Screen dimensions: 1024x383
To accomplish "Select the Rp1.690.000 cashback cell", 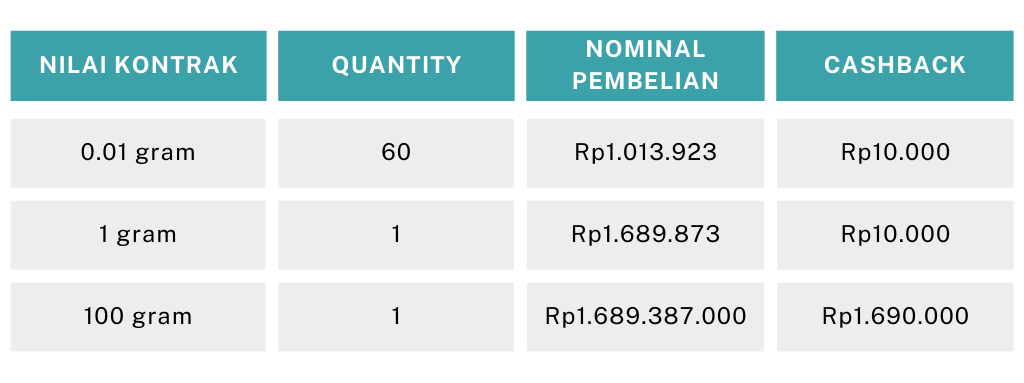I will point(895,317).
